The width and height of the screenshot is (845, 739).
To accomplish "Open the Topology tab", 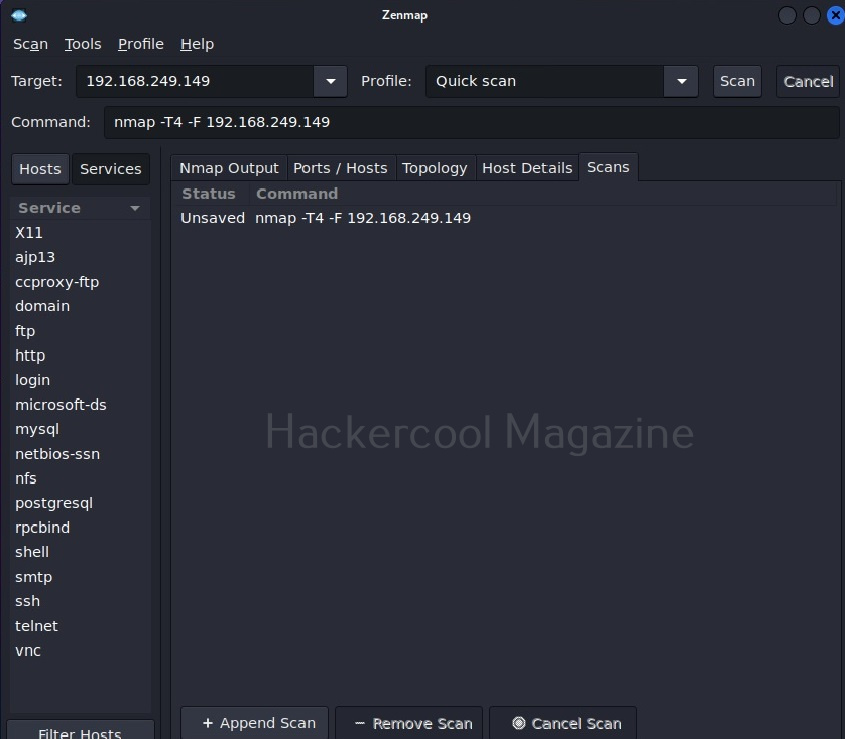I will 435,168.
